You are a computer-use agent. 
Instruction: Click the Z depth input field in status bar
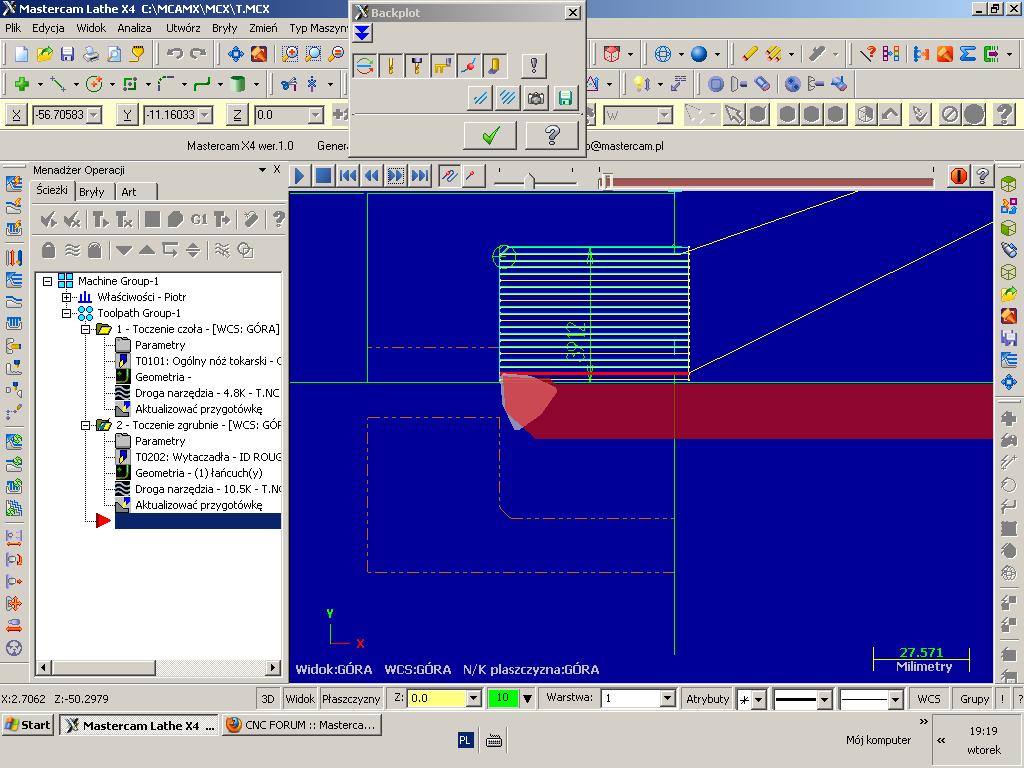(438, 698)
